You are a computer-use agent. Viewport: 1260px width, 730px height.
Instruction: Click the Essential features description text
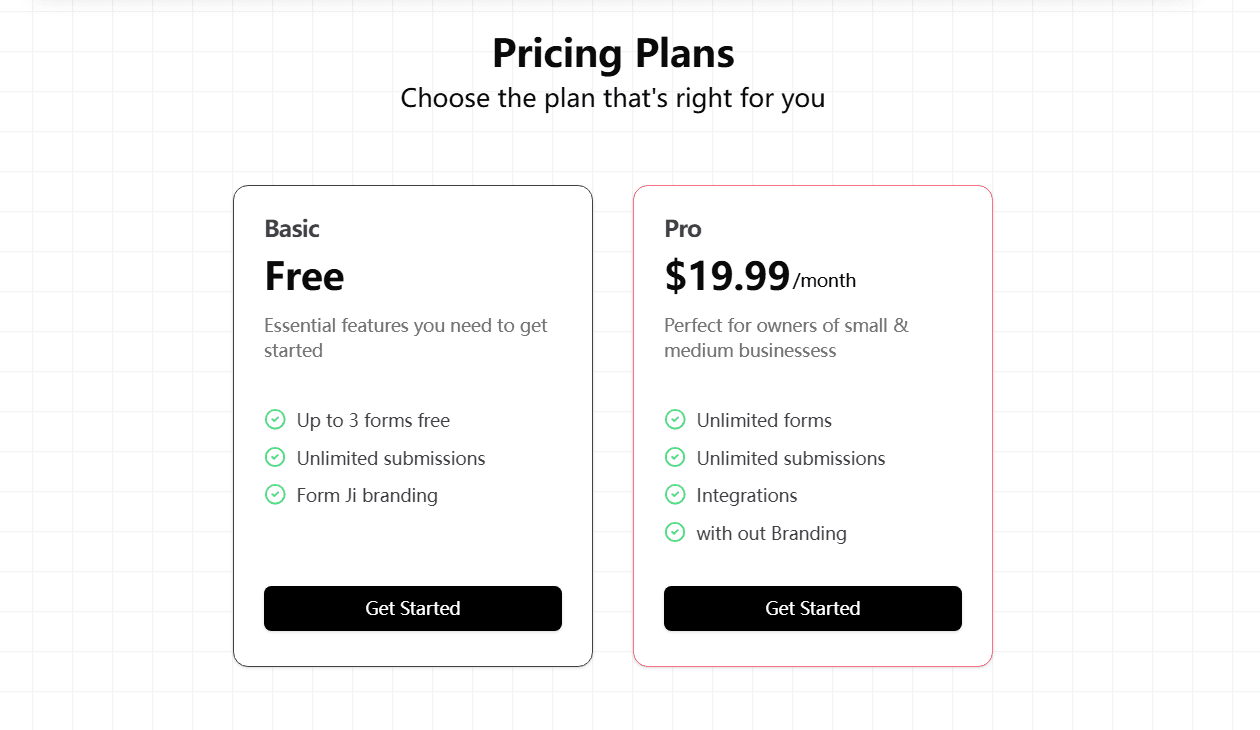(x=405, y=338)
